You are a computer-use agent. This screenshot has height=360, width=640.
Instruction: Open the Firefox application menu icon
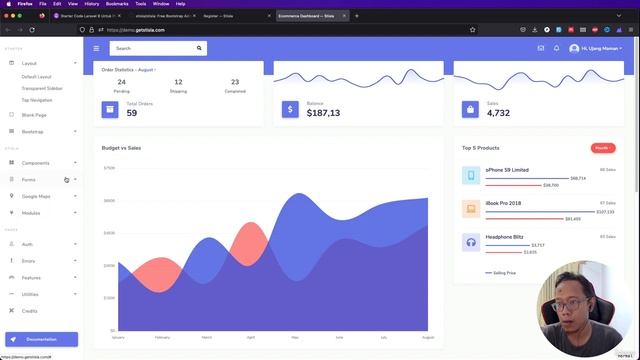pyautogui.click(x=631, y=30)
